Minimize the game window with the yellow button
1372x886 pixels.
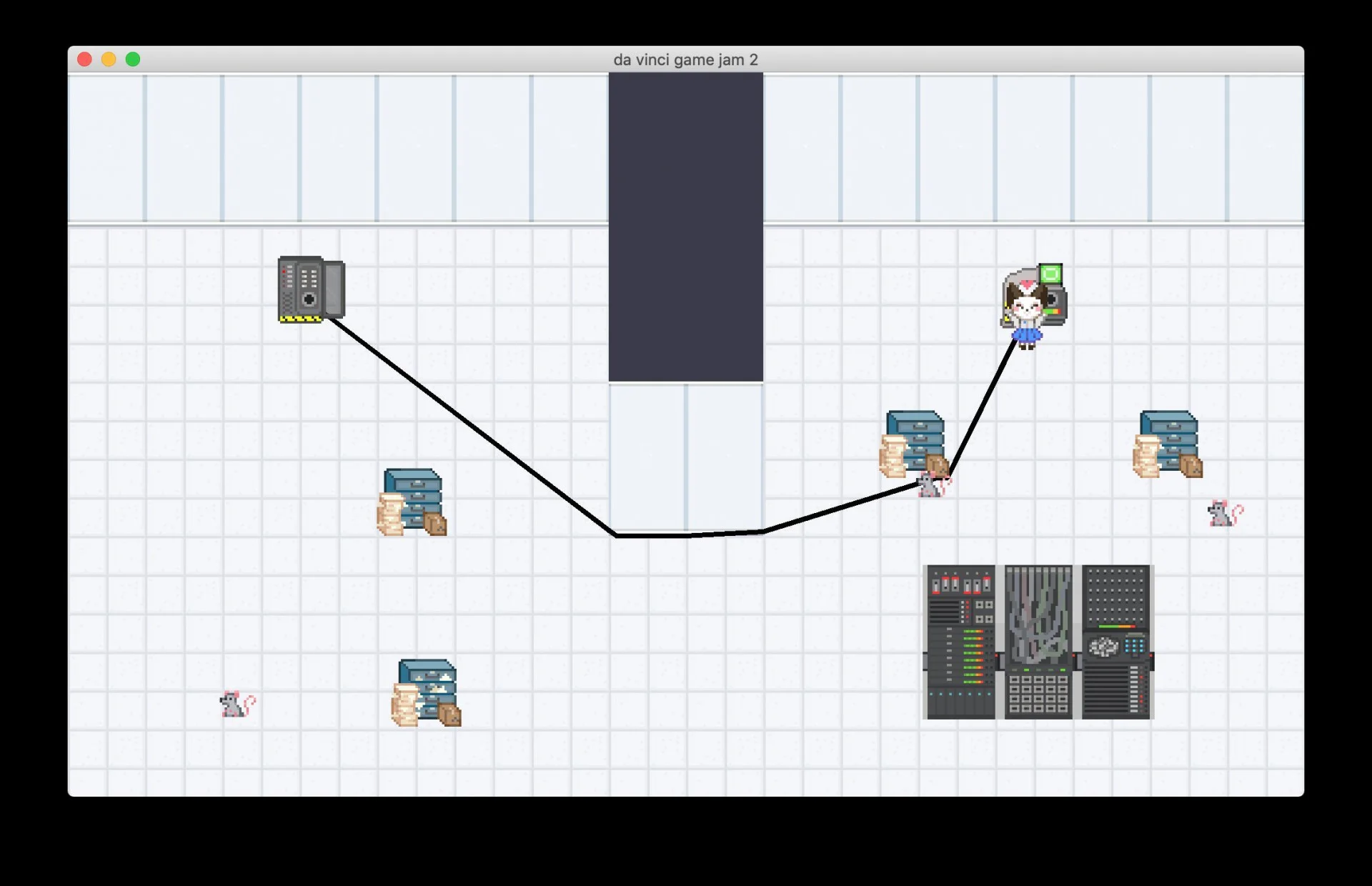coord(109,59)
